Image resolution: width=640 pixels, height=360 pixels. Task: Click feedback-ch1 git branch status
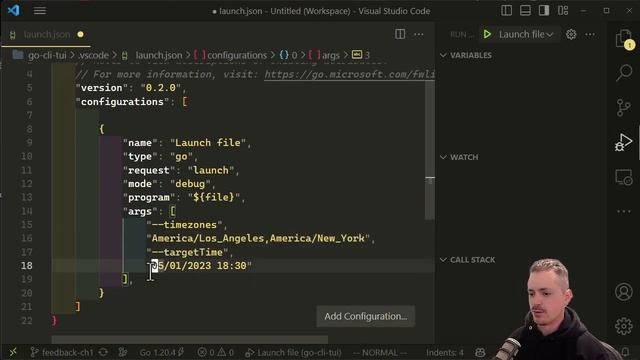pyautogui.click(x=62, y=352)
